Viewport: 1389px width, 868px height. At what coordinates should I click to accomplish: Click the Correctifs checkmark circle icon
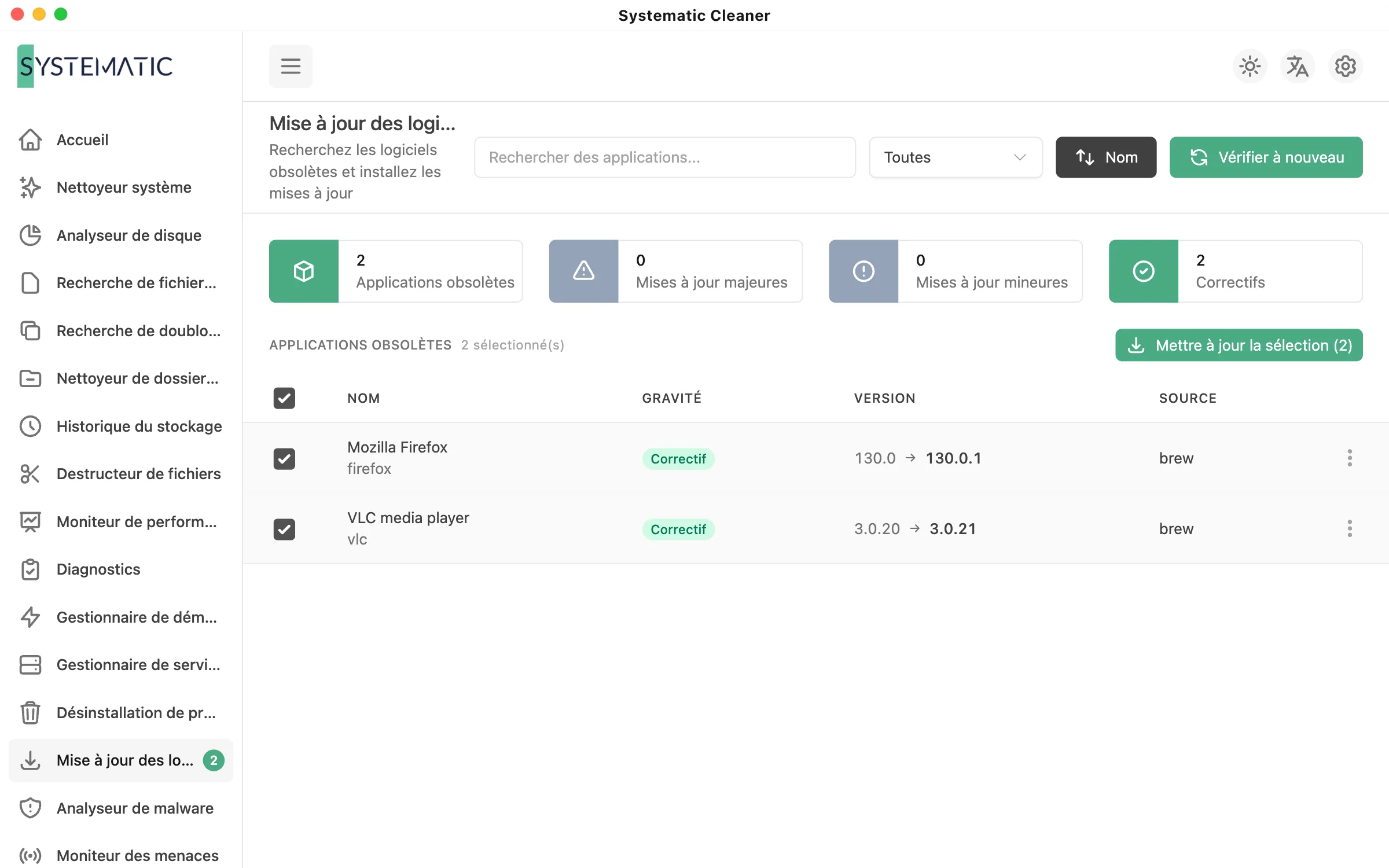click(x=1144, y=271)
